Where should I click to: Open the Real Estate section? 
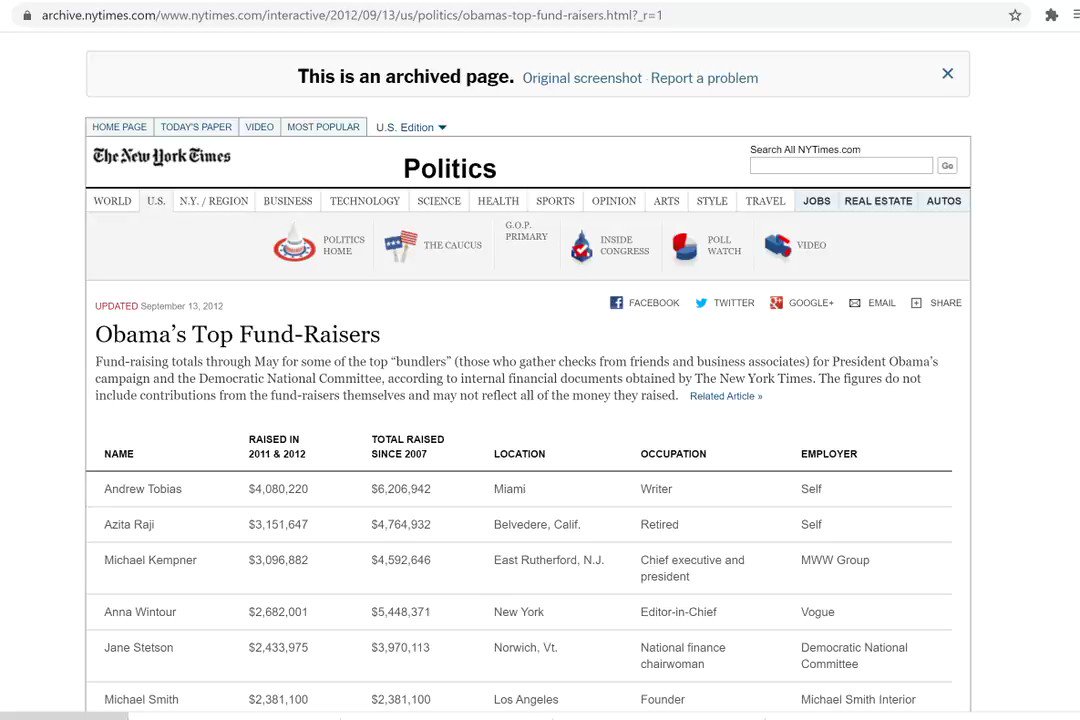tap(878, 201)
